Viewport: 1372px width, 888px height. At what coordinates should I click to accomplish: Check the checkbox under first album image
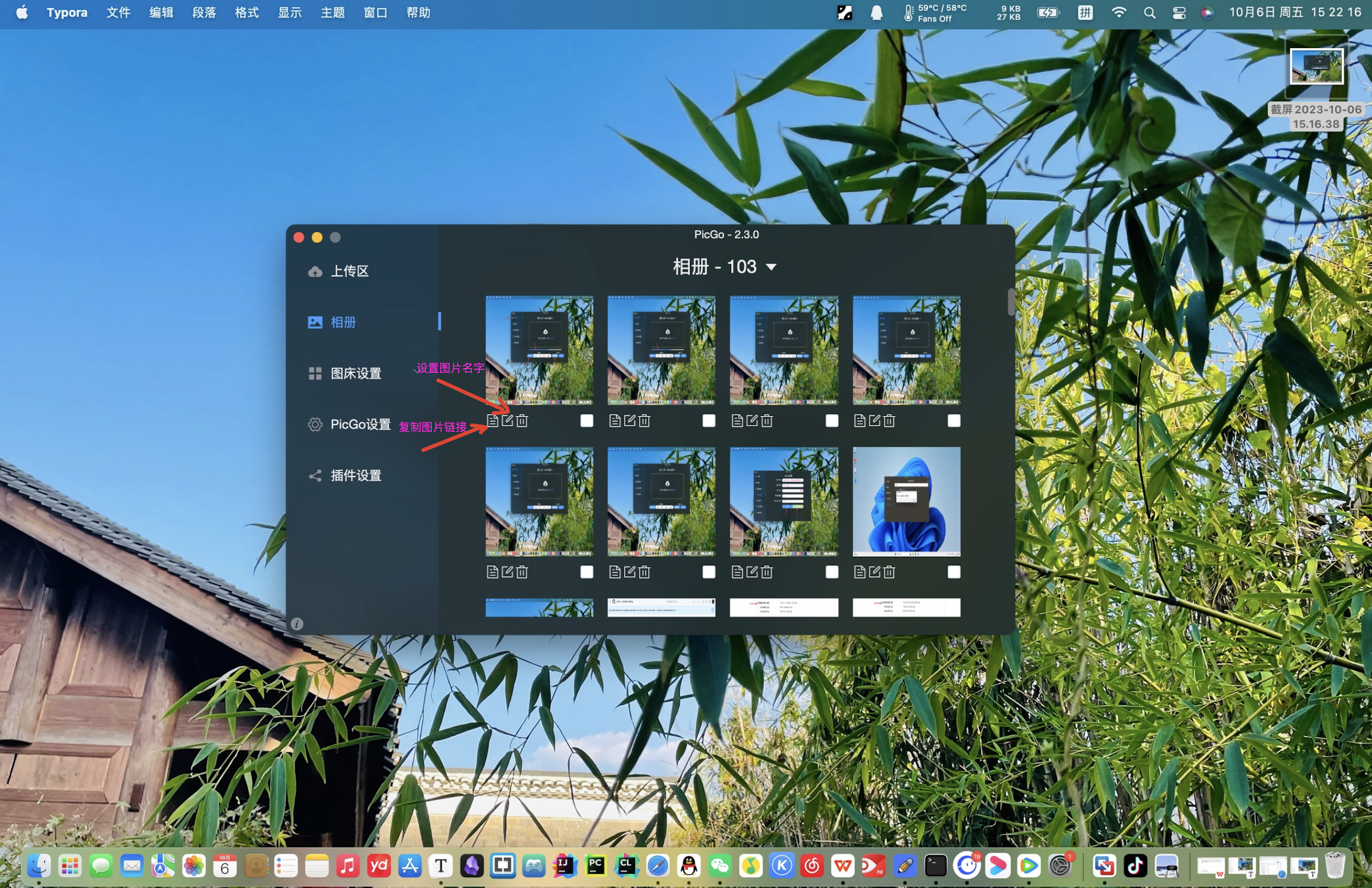pyautogui.click(x=586, y=421)
